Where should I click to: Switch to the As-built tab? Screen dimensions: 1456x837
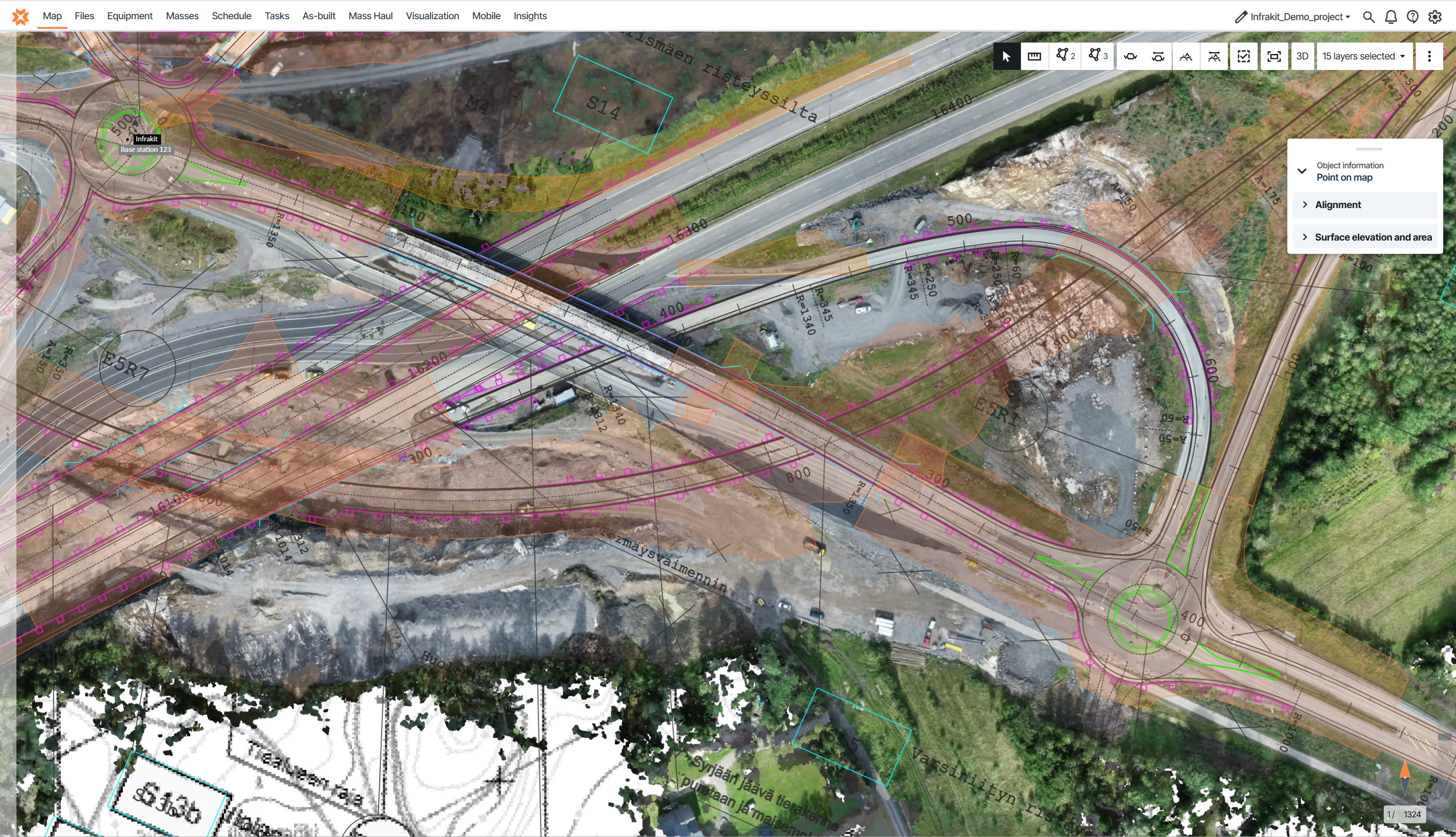tap(319, 16)
